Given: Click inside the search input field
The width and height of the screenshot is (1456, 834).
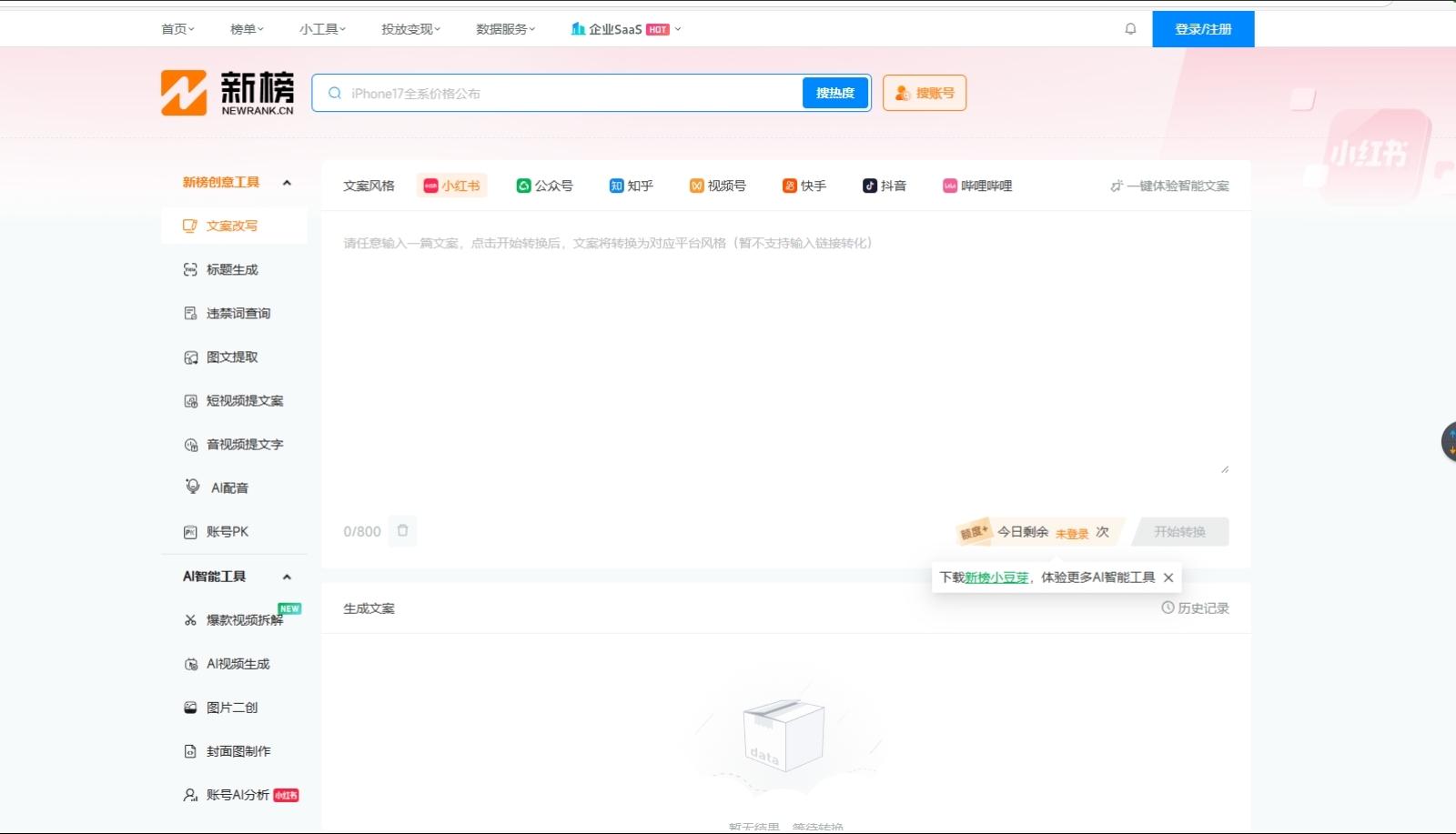Looking at the screenshot, I should click(x=564, y=92).
